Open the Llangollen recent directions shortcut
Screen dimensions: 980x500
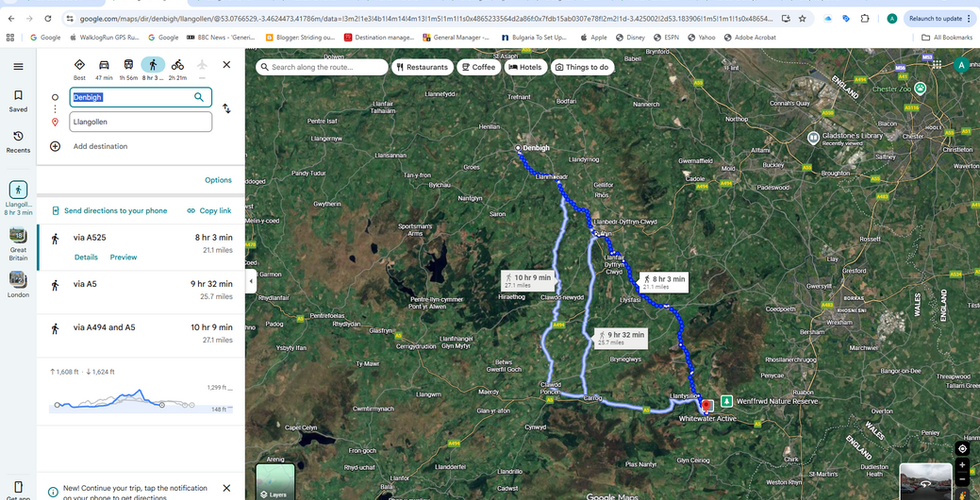tap(18, 198)
